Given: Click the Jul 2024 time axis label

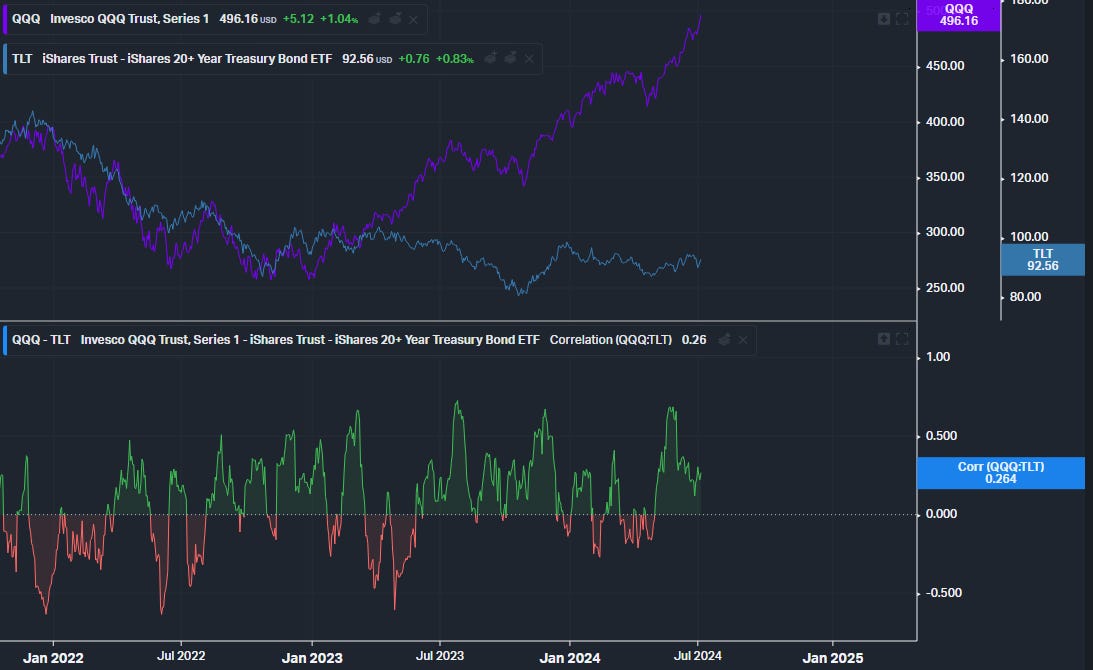Looking at the screenshot, I should coord(698,655).
